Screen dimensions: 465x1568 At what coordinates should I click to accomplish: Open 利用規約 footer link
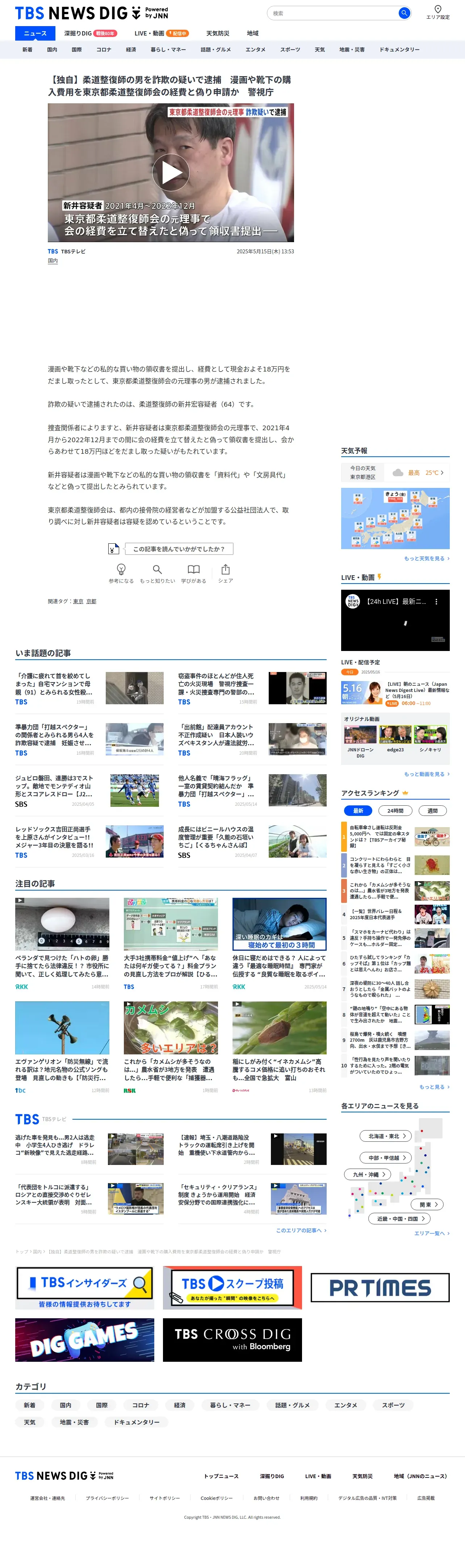[x=309, y=1498]
